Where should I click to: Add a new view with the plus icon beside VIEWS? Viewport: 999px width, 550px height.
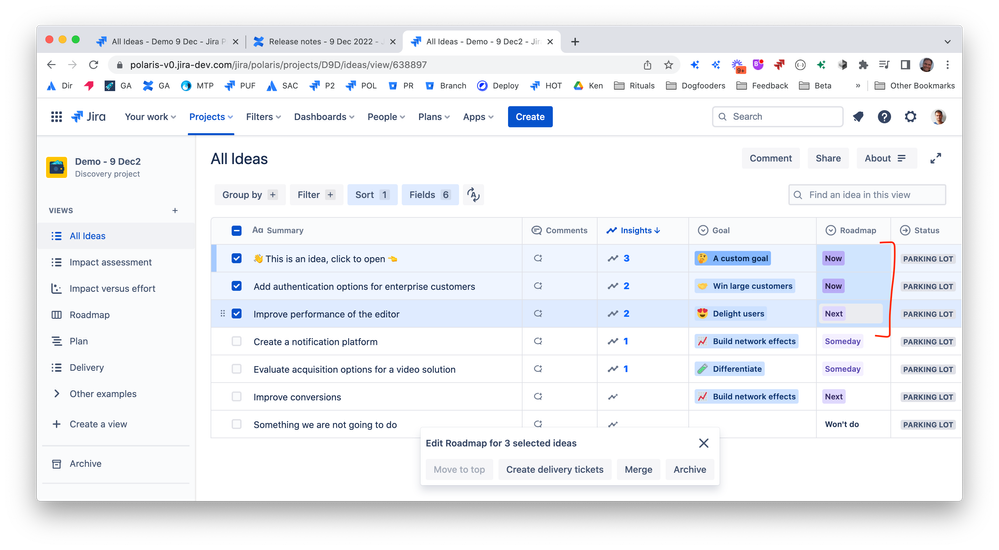[x=175, y=210]
